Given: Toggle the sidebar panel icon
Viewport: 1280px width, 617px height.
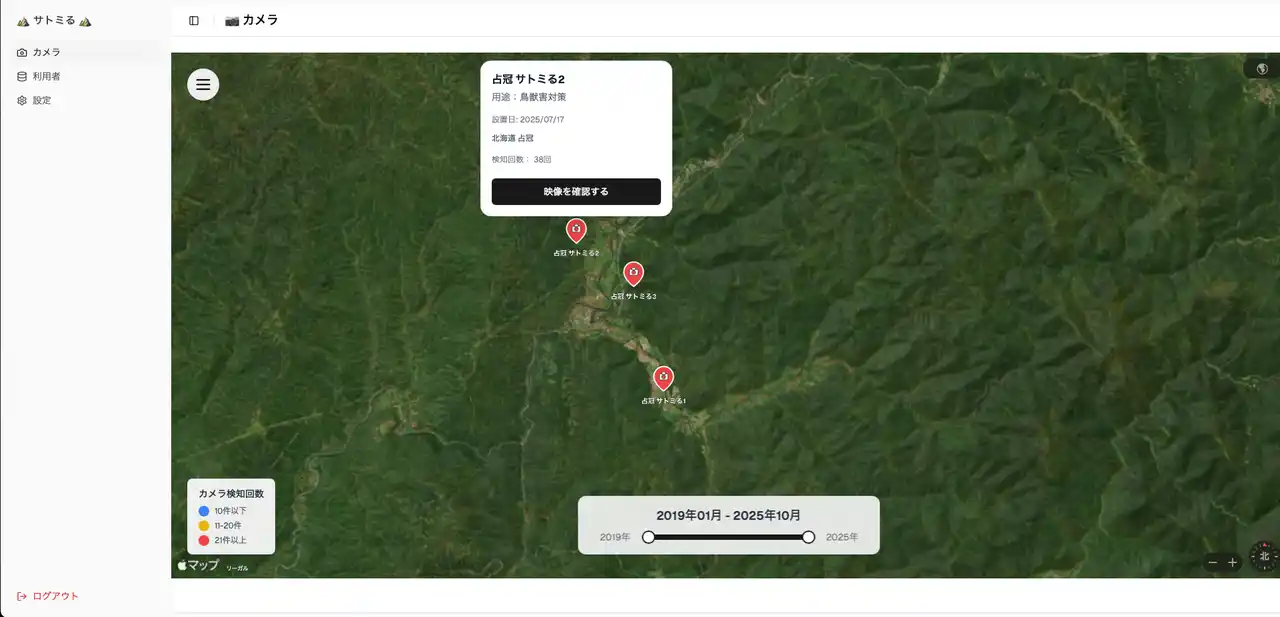Looking at the screenshot, I should pos(194,20).
